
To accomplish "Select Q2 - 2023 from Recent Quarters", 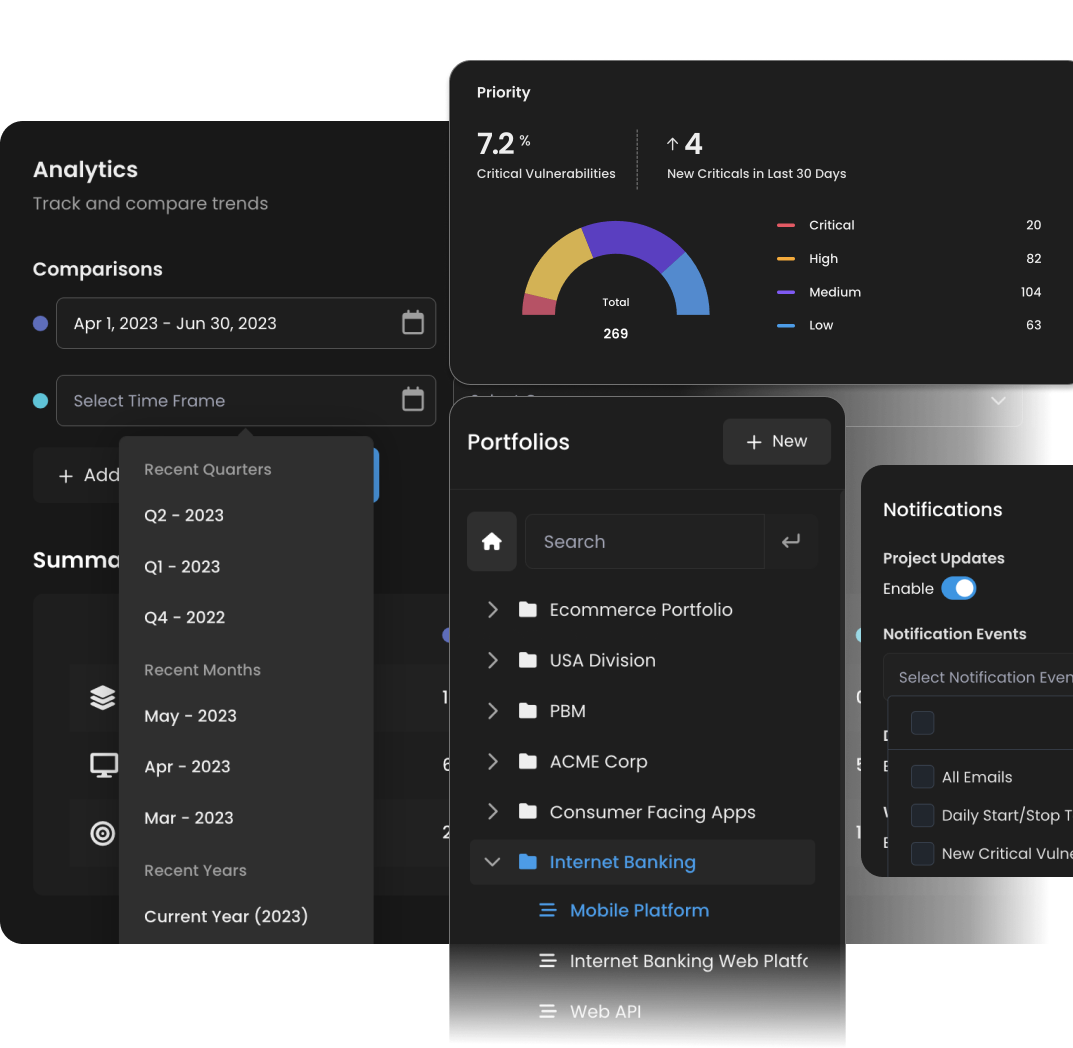I will tap(184, 515).
